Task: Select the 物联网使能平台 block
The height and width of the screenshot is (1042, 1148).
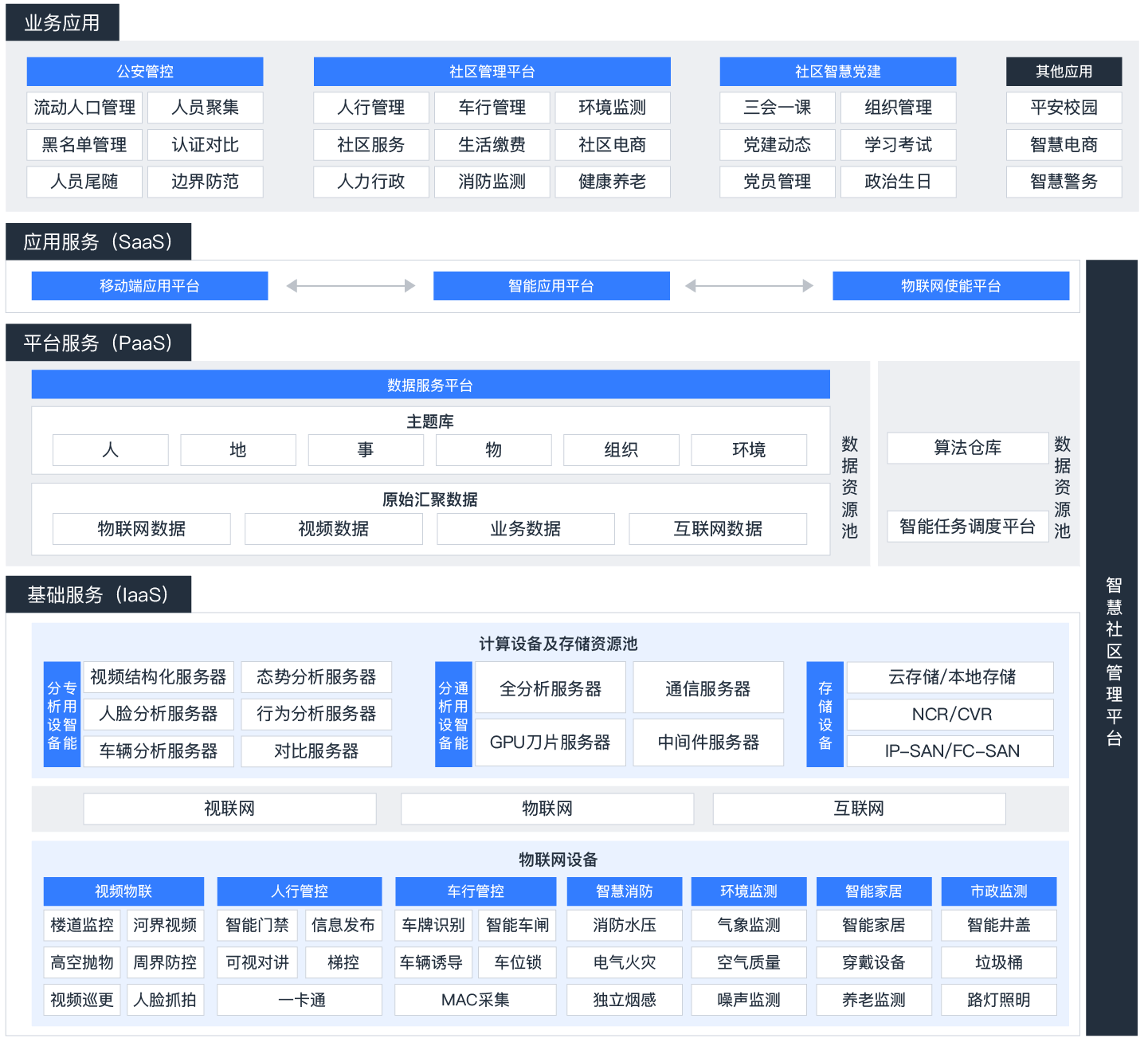Action: pyautogui.click(x=951, y=286)
